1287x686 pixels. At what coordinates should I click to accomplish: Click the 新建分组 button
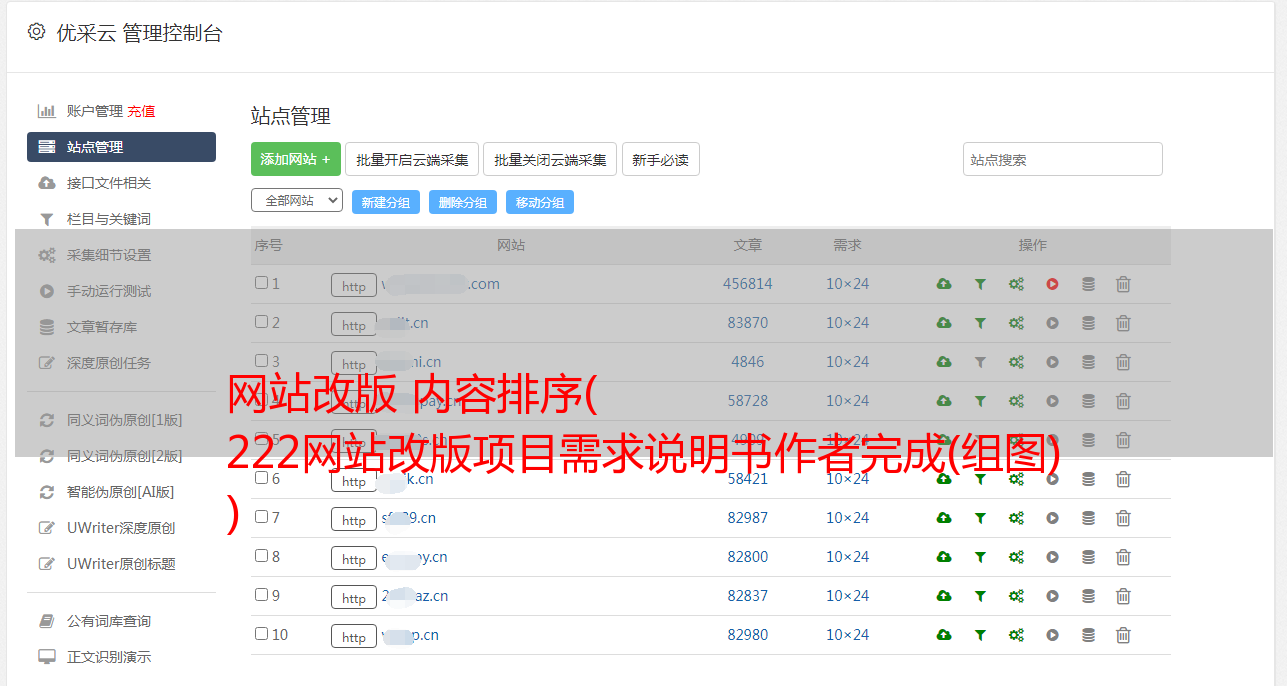click(386, 202)
